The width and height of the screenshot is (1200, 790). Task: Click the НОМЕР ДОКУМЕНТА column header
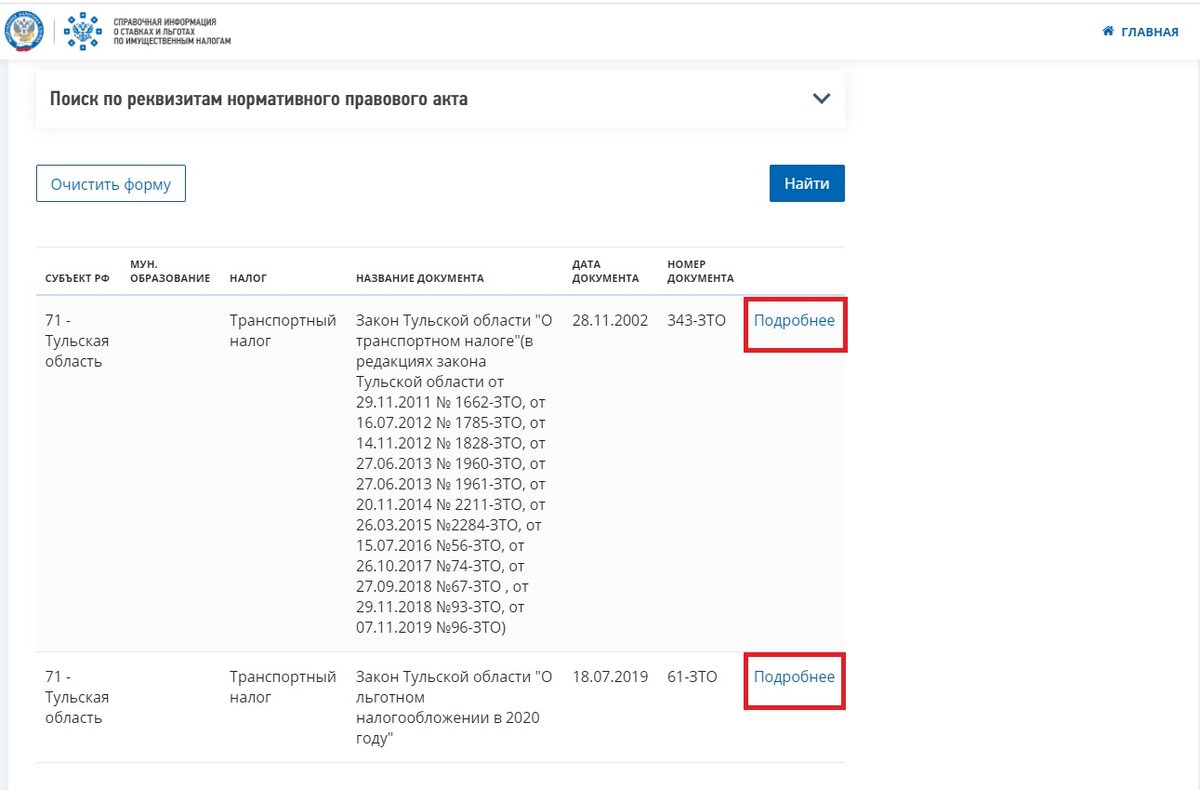700,271
